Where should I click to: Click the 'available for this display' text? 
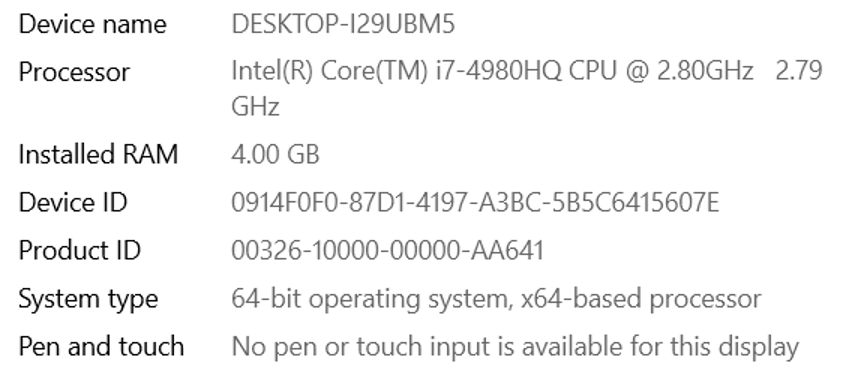tap(660, 347)
